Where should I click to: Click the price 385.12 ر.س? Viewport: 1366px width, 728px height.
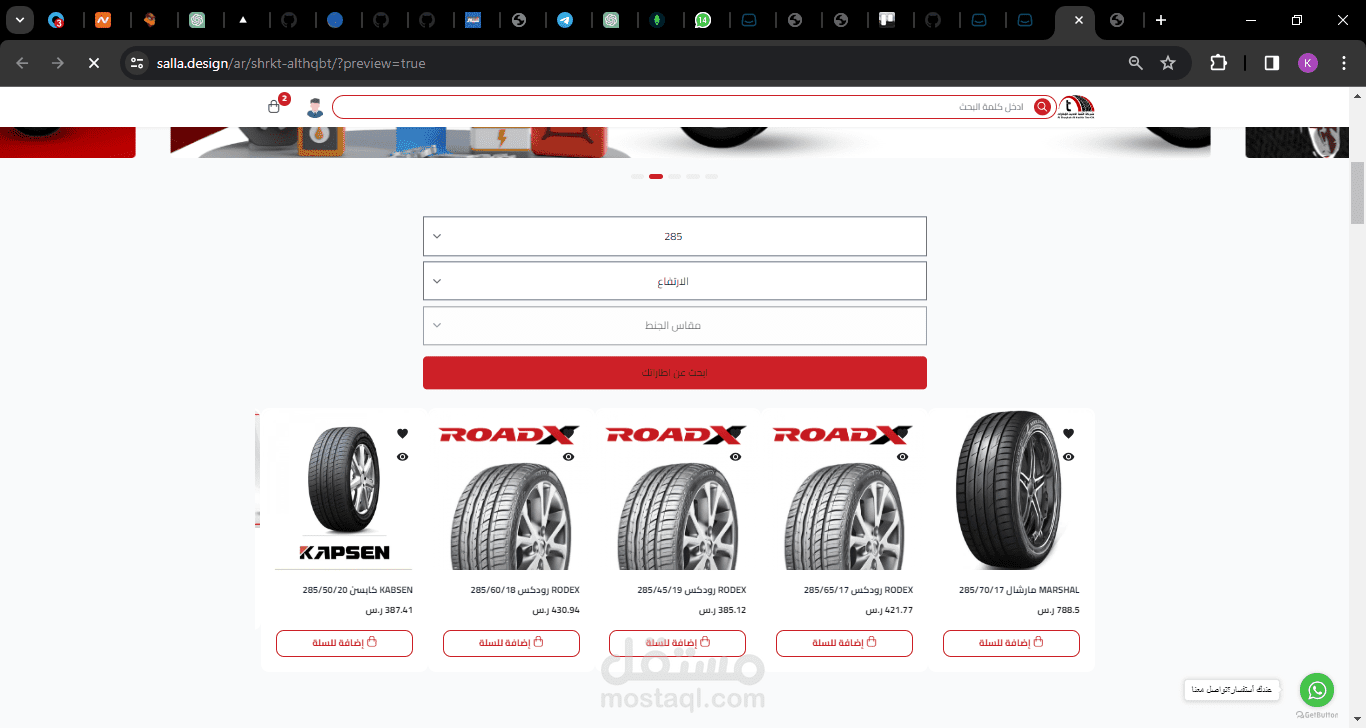click(722, 610)
